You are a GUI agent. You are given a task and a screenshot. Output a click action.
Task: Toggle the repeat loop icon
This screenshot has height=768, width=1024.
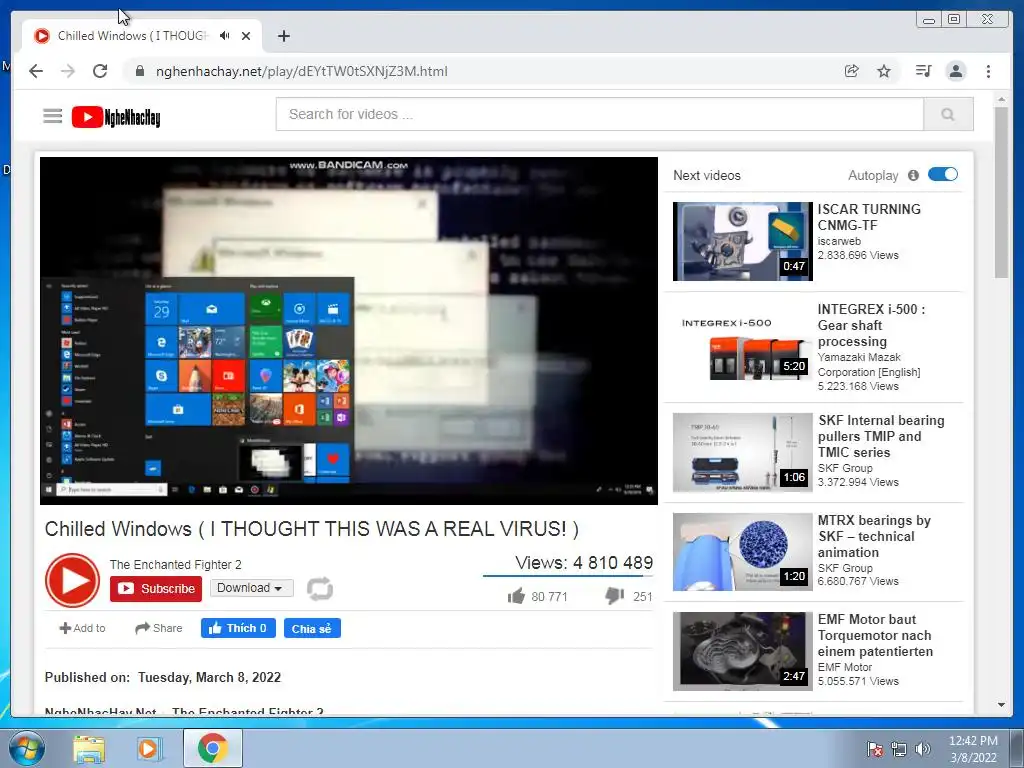click(320, 588)
